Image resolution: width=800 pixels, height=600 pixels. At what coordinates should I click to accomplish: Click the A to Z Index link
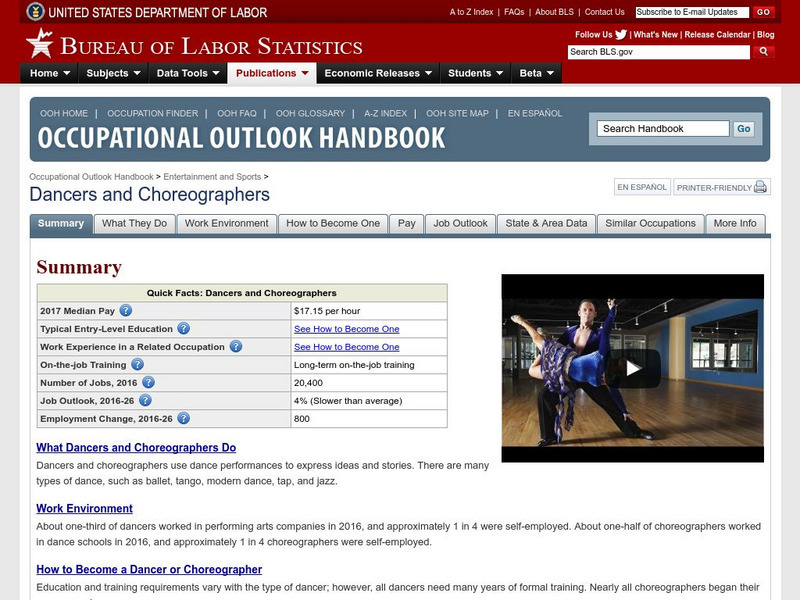point(471,12)
